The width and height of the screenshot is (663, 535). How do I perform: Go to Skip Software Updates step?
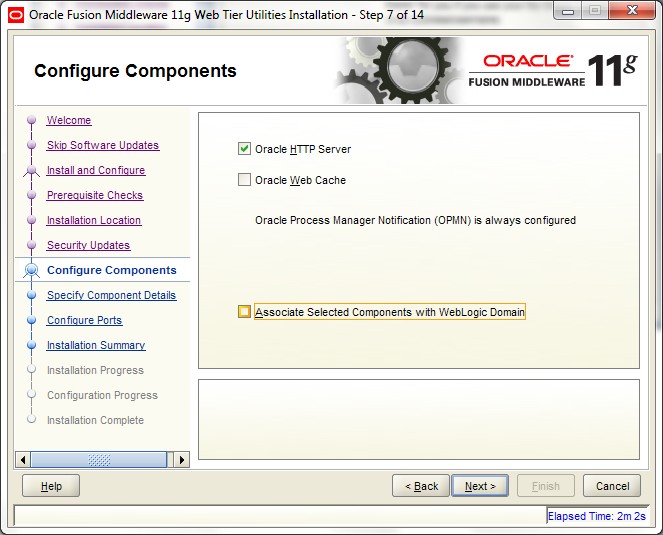[102, 146]
